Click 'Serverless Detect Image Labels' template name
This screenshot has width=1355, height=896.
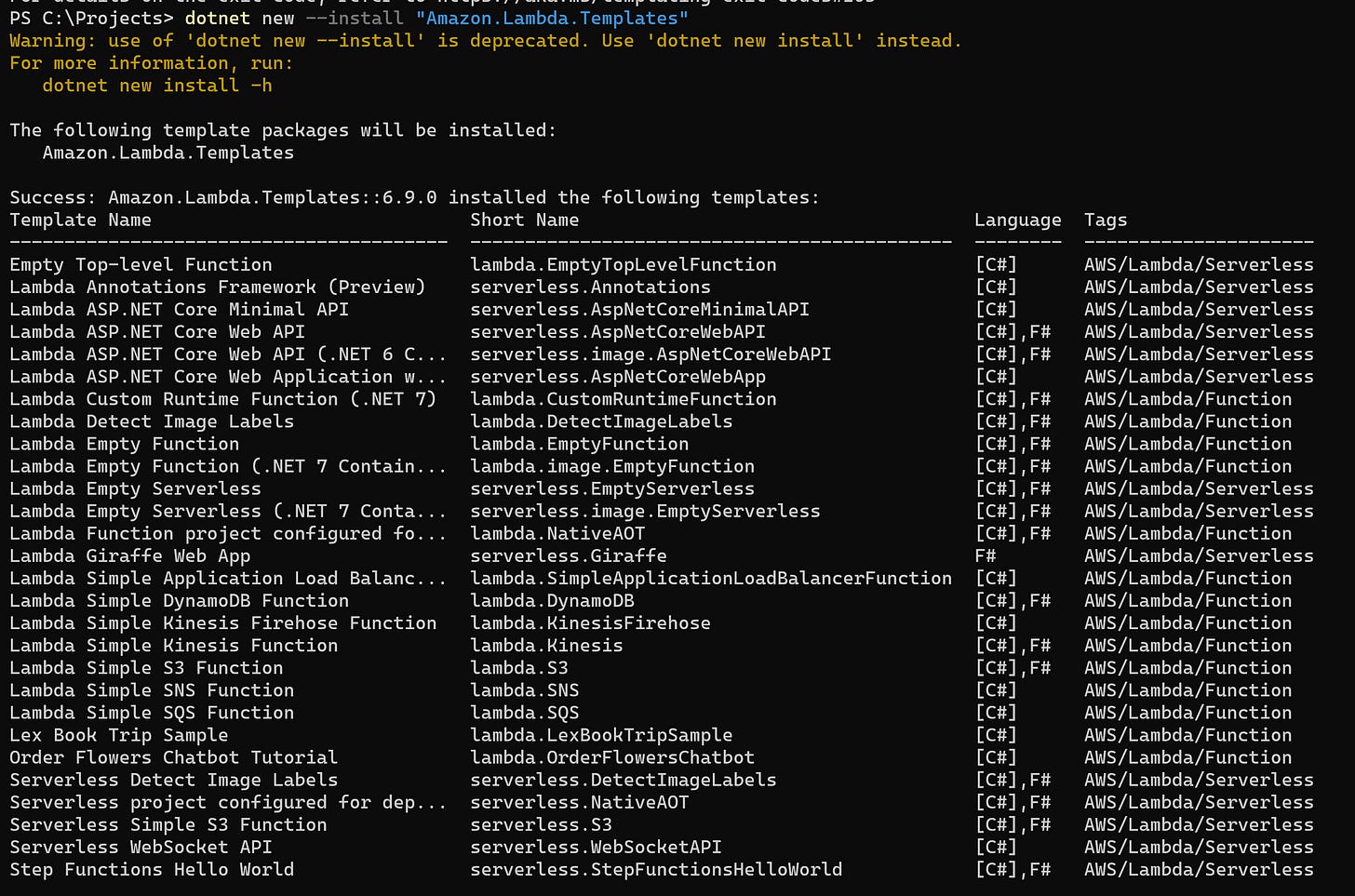coord(174,780)
